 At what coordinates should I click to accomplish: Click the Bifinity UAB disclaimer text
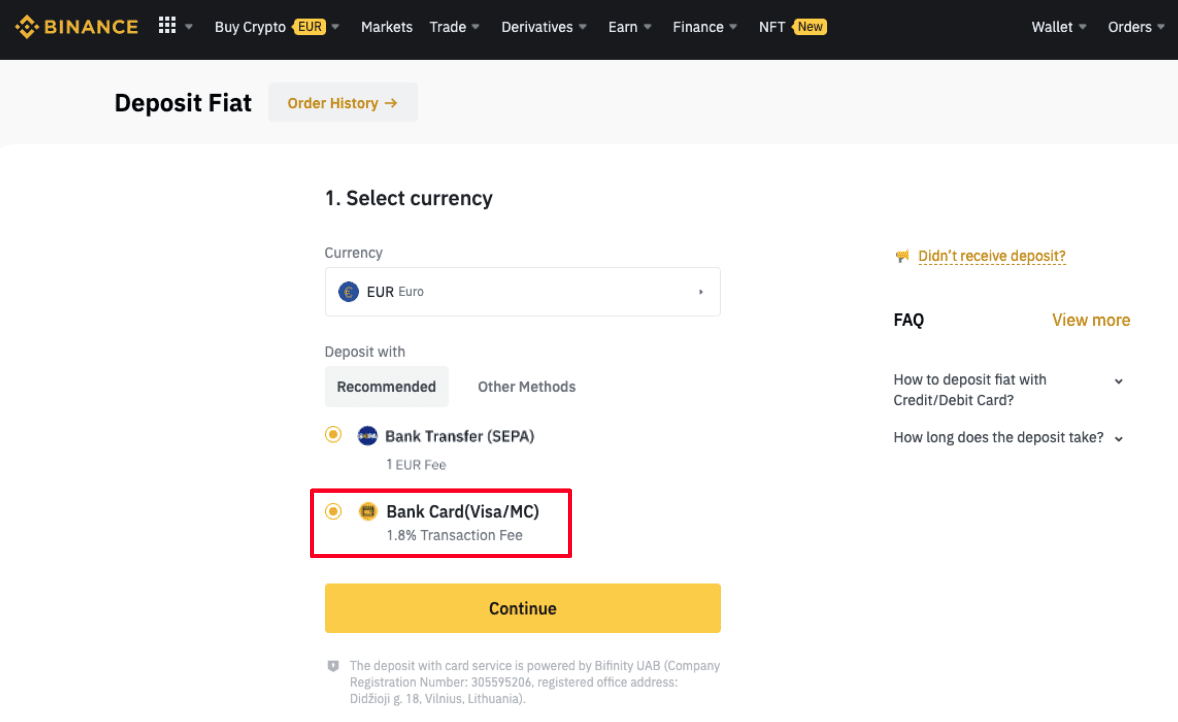(535, 682)
